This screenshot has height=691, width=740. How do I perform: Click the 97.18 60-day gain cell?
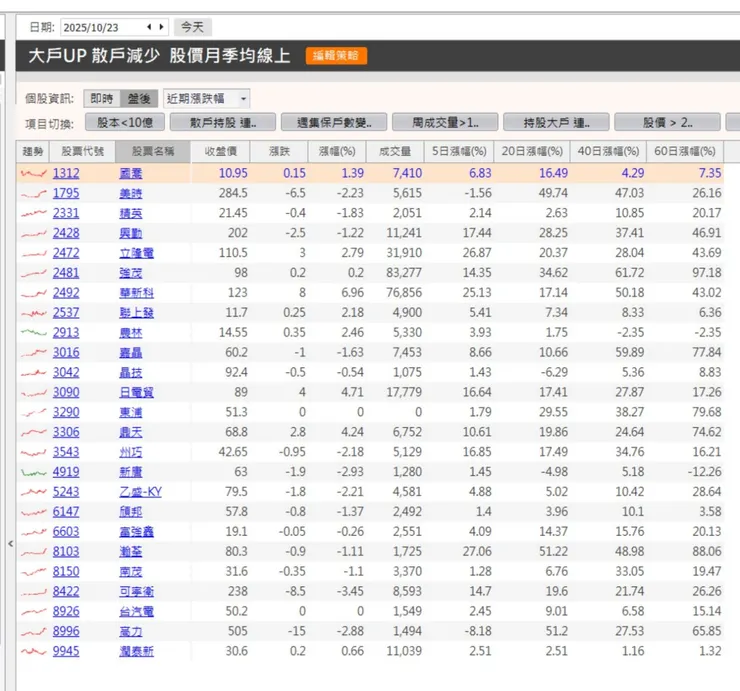tap(706, 273)
